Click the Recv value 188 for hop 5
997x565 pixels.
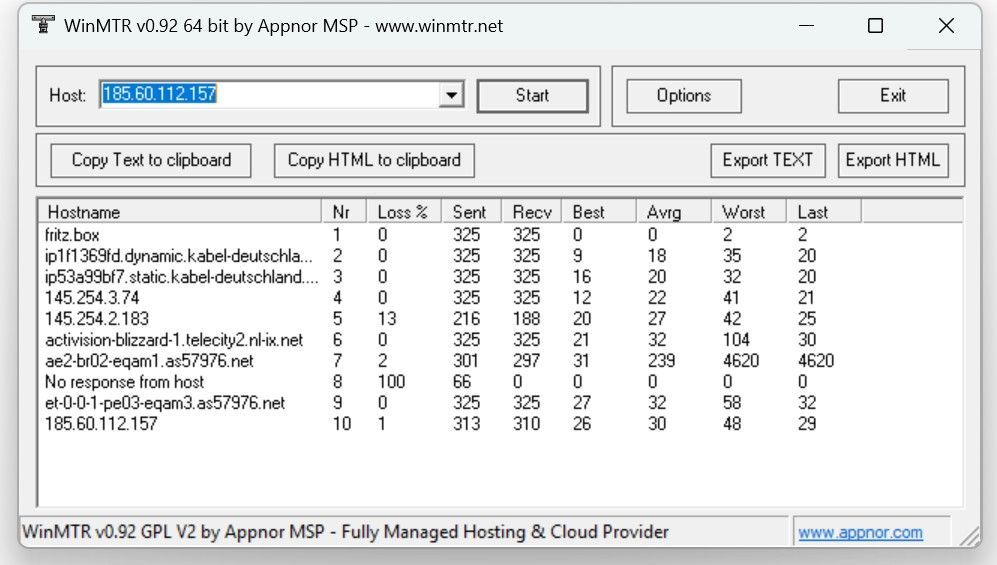point(526,318)
